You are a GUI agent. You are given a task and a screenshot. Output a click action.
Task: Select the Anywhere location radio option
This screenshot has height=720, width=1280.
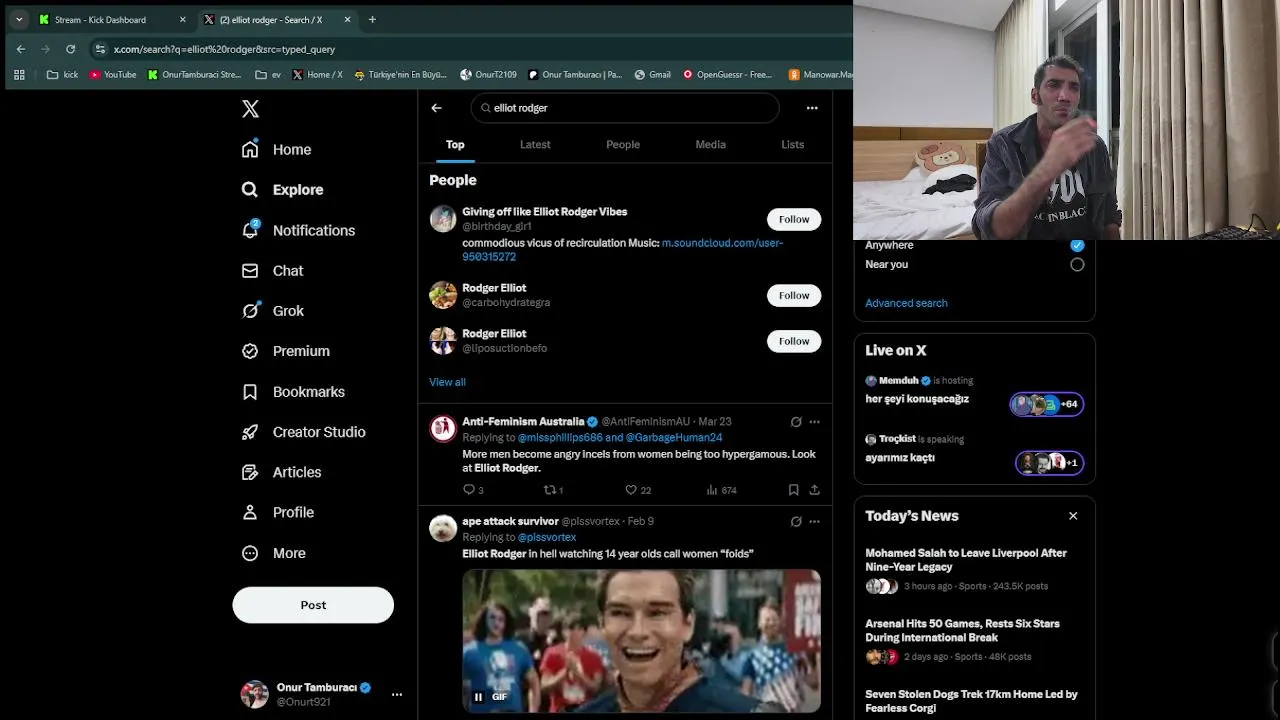pos(1077,245)
